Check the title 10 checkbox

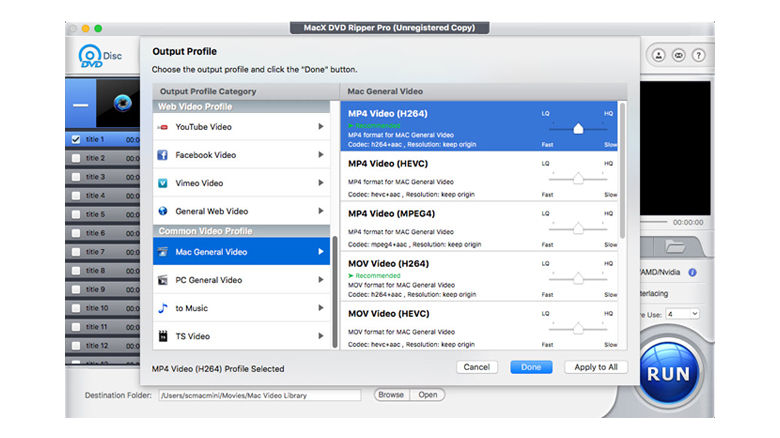76,308
